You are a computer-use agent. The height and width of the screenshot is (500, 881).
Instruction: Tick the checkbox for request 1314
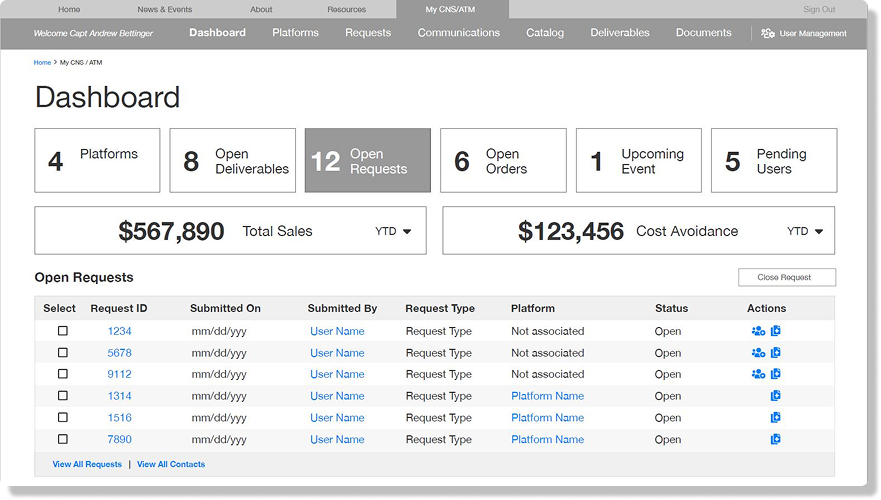pyautogui.click(x=63, y=396)
